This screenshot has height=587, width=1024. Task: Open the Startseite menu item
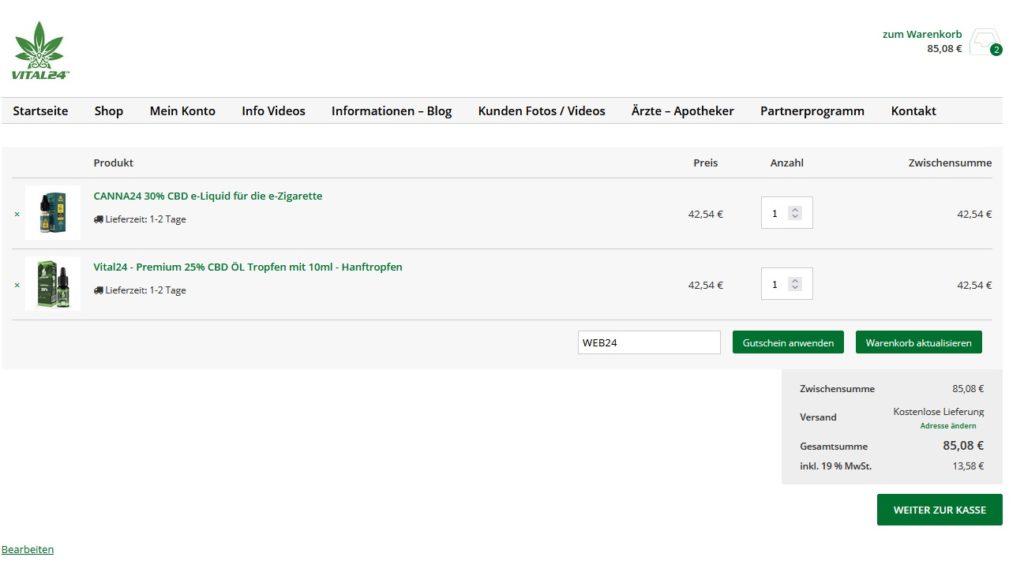pos(41,111)
